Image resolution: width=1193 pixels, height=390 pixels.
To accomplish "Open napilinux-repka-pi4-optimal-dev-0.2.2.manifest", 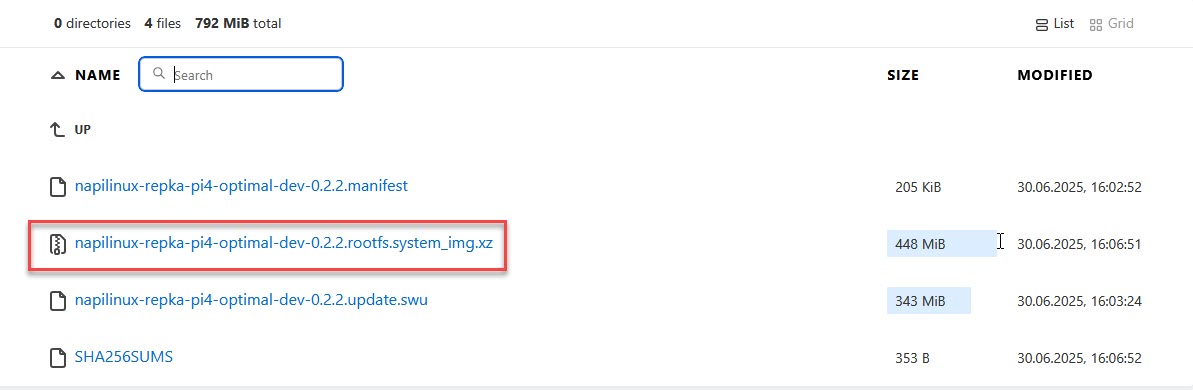I will pyautogui.click(x=241, y=186).
